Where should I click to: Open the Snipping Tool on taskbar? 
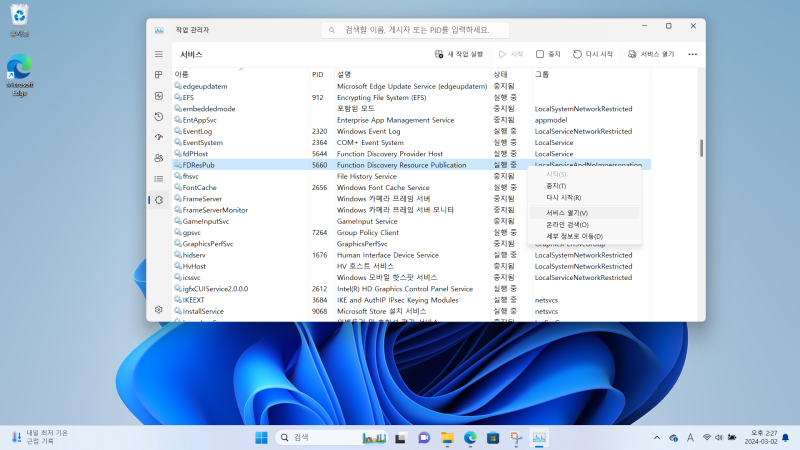[516, 438]
